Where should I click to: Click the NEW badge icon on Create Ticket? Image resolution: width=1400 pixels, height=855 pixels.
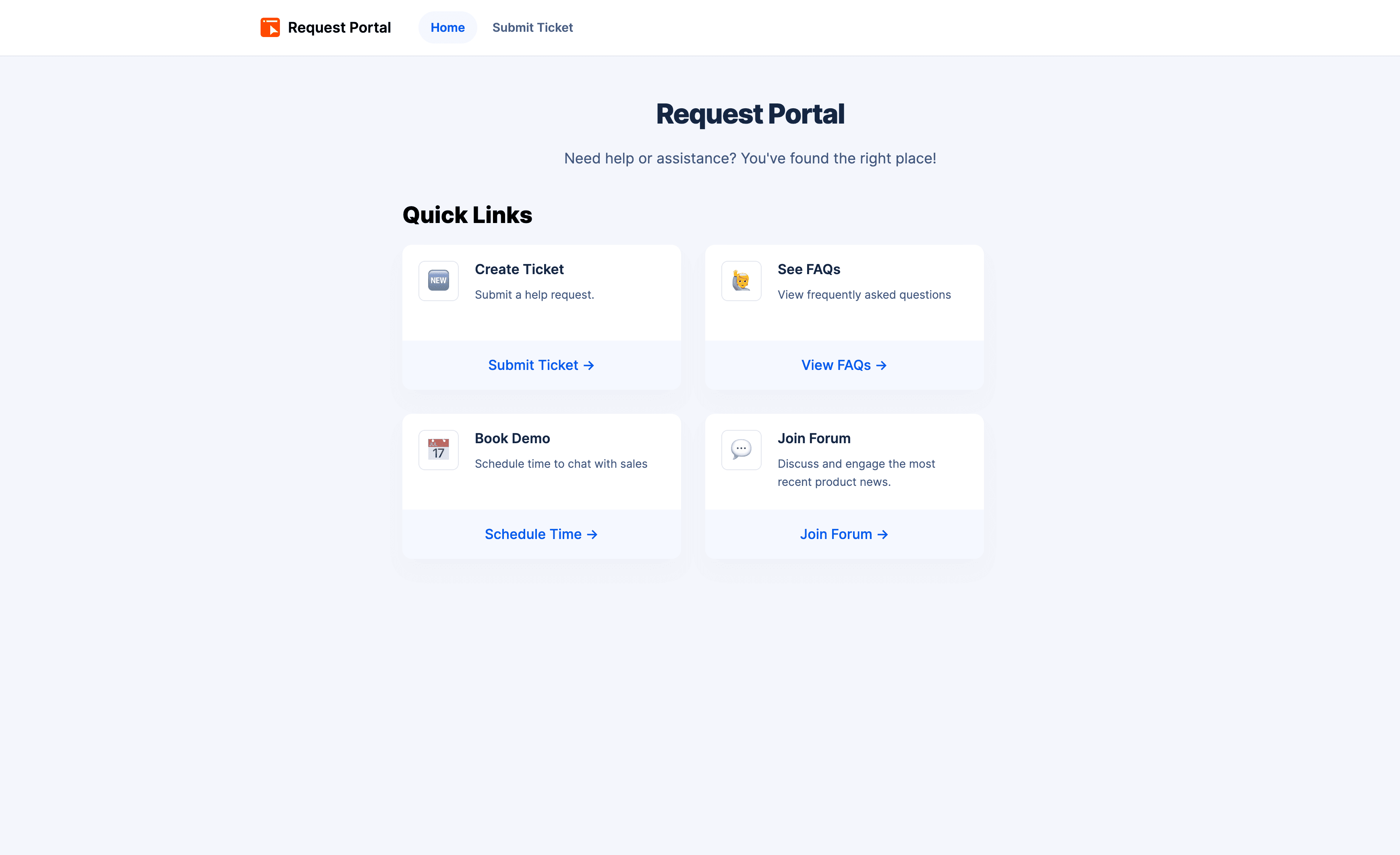pyautogui.click(x=438, y=281)
